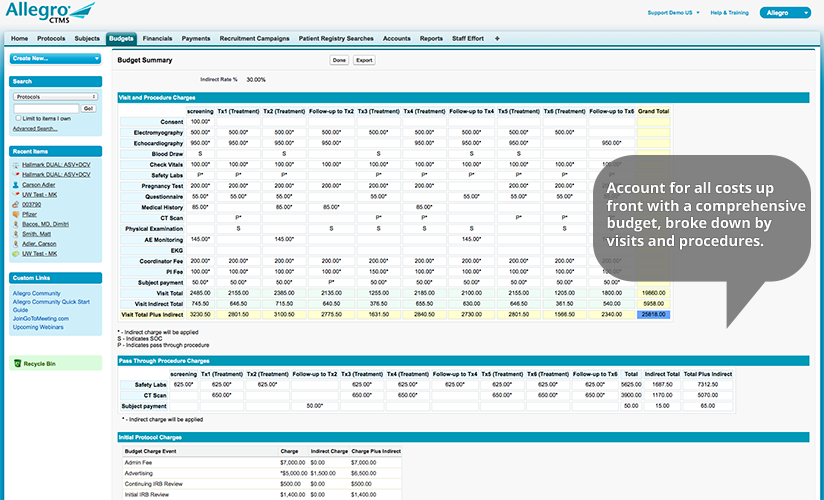Image resolution: width=824 pixels, height=500 pixels.
Task: Click Safety Labs total plus indirect 7312.50
Action: (x=708, y=384)
